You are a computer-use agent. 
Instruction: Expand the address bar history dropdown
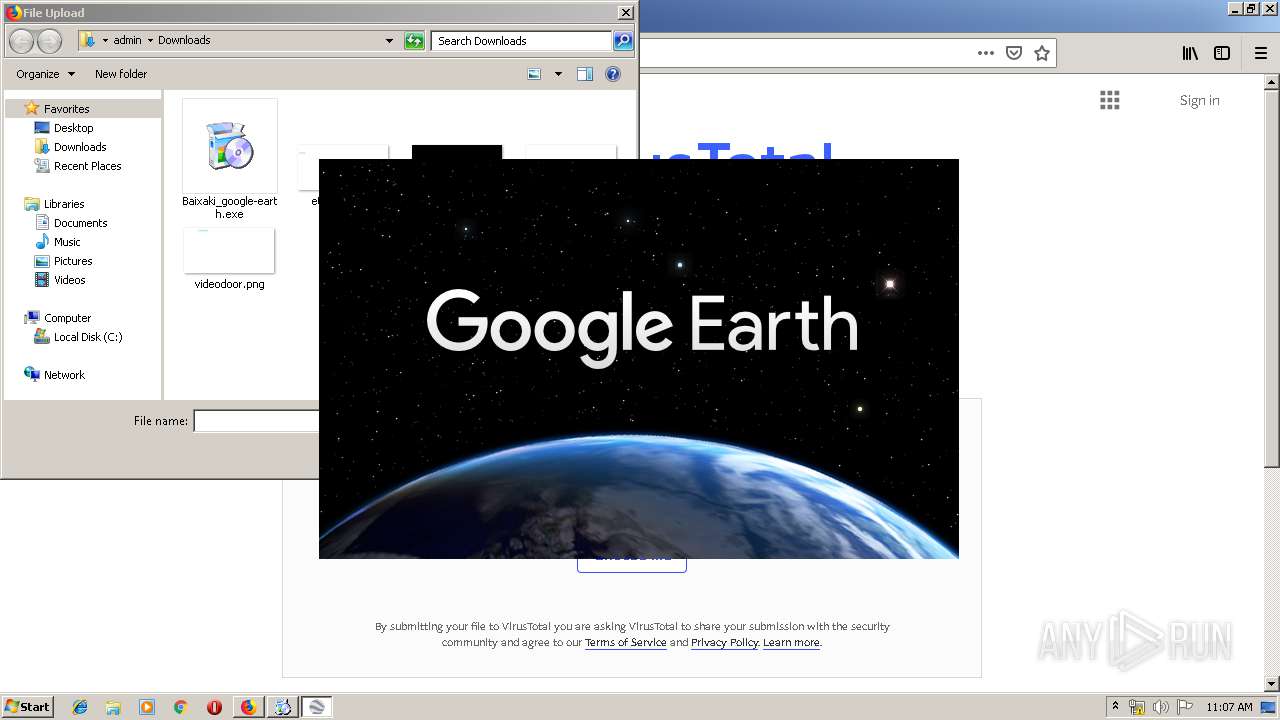(389, 41)
